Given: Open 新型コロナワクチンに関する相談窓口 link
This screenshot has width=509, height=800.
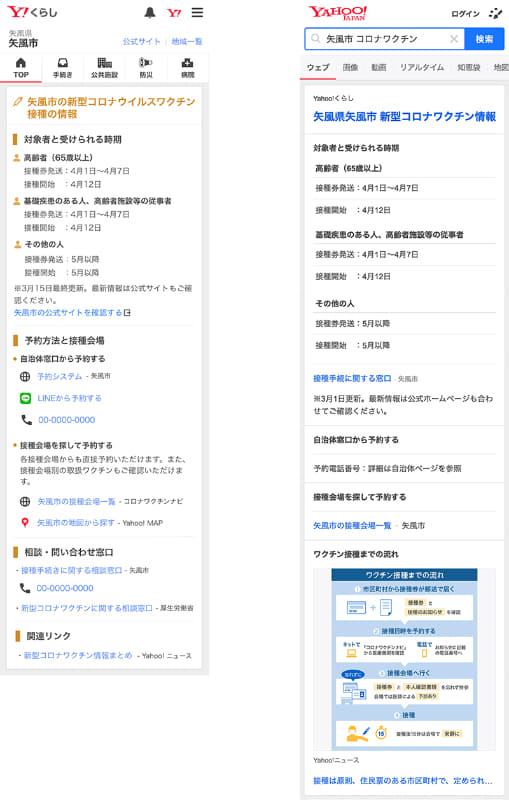Looking at the screenshot, I should coord(87,608).
